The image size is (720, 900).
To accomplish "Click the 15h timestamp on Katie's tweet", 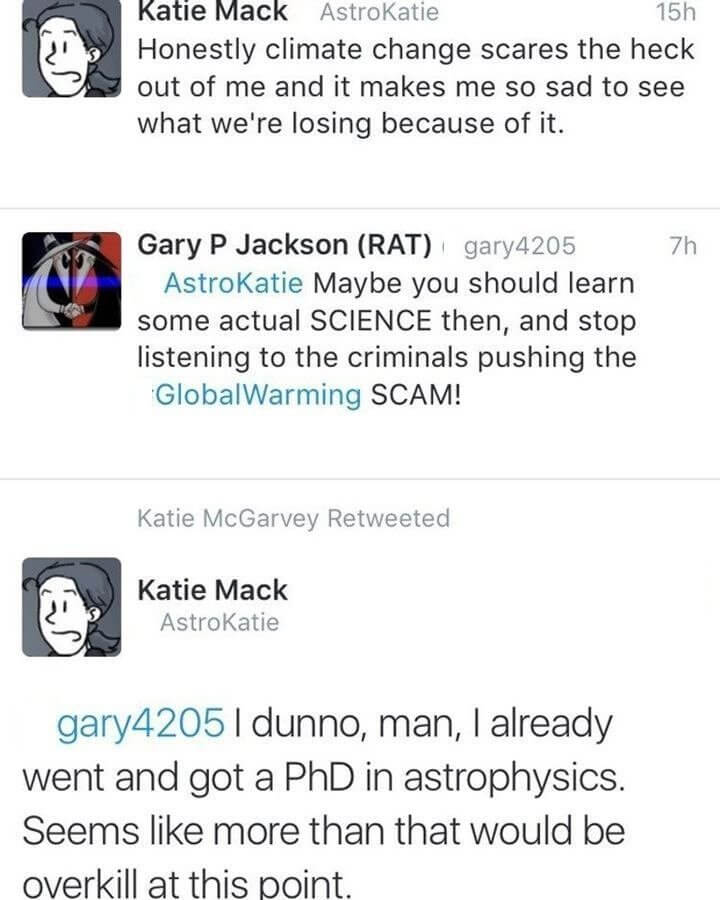I will [x=675, y=12].
